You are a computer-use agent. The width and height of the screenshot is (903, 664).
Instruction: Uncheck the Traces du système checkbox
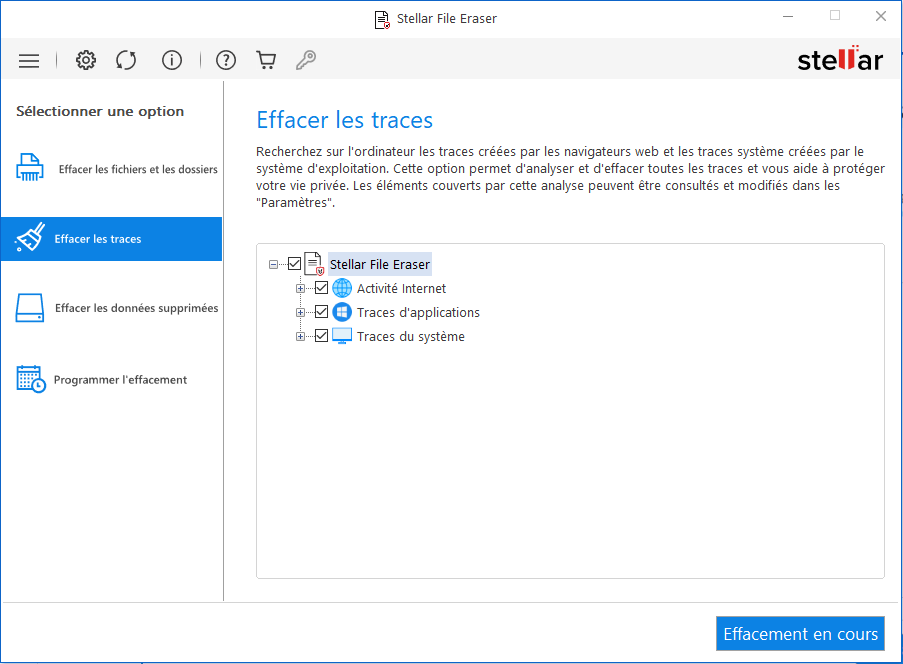321,336
